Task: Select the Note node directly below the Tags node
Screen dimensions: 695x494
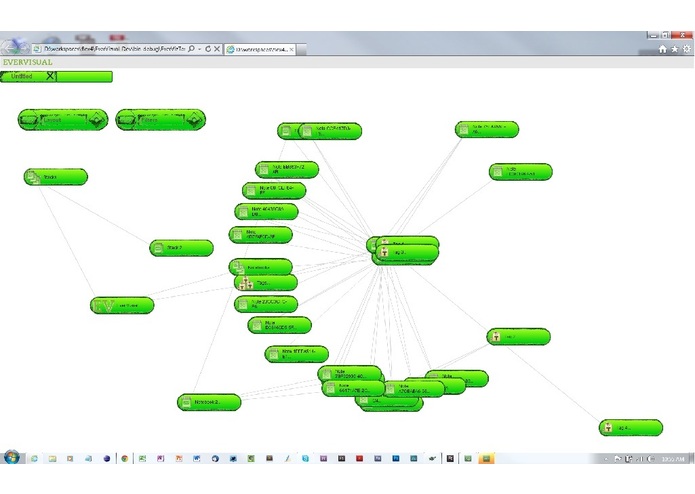Action: (266, 304)
